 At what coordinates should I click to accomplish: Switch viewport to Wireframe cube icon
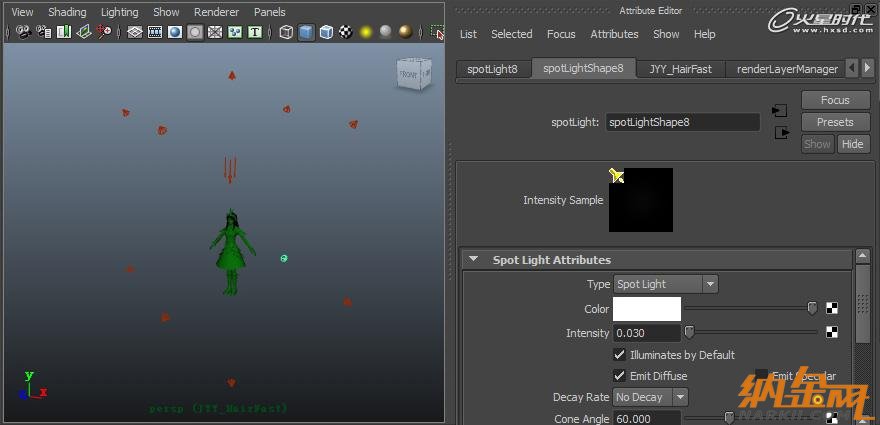point(286,32)
